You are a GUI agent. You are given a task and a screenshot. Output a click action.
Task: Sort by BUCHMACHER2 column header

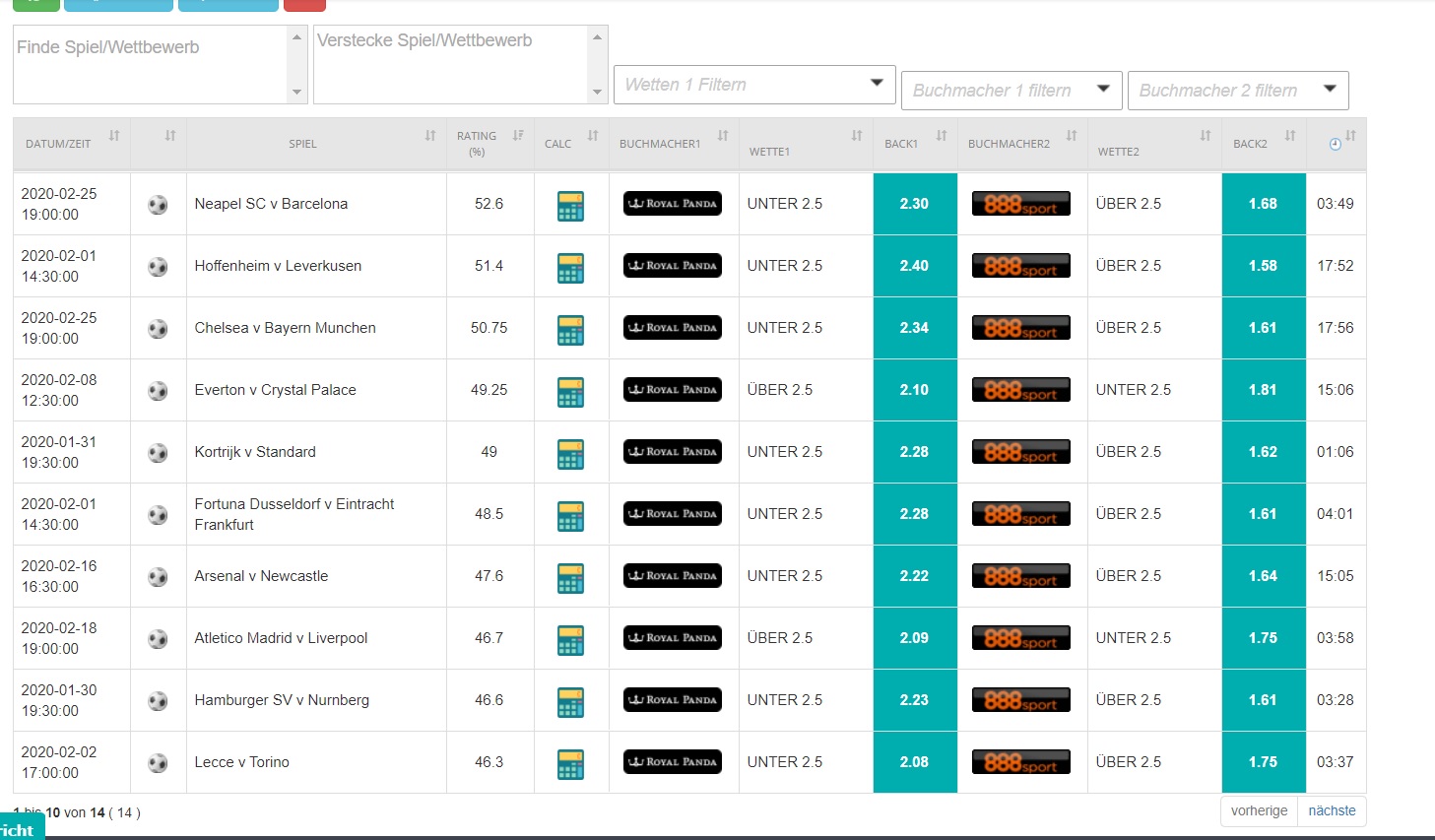(x=1022, y=144)
